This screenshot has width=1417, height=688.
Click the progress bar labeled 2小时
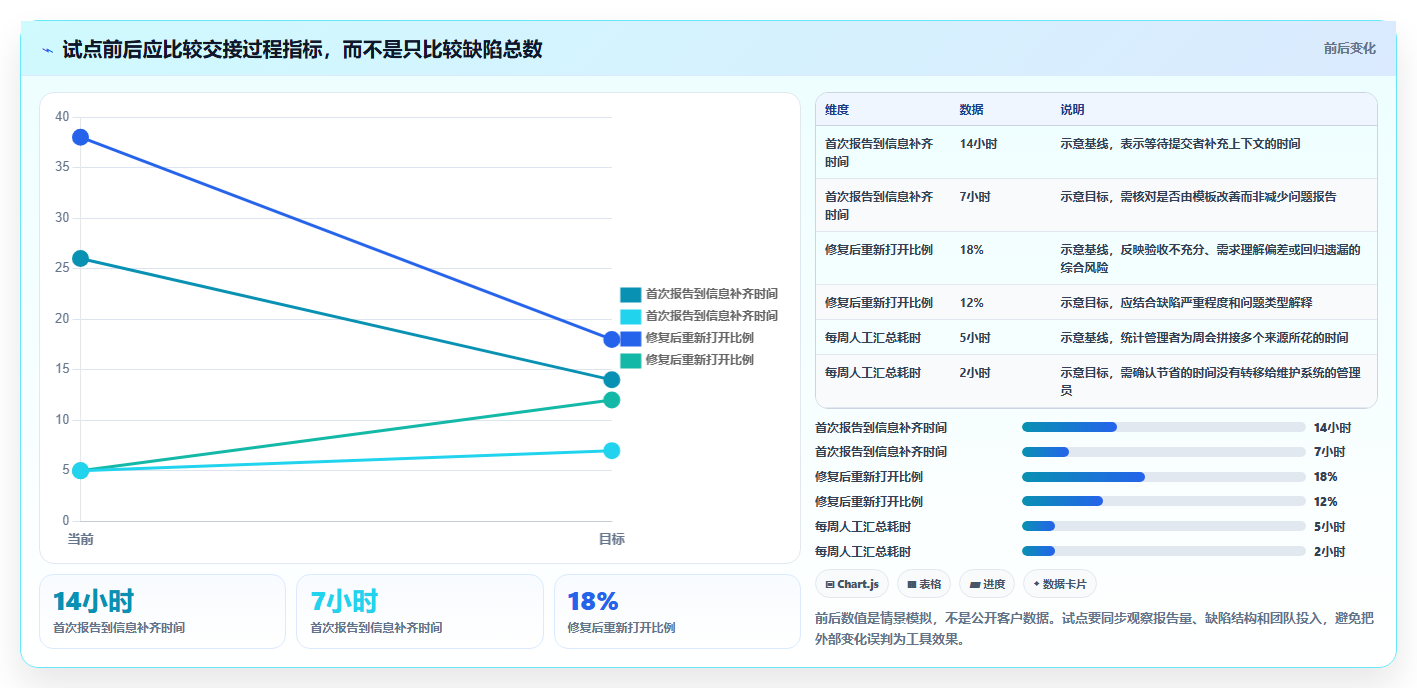[x=1164, y=551]
